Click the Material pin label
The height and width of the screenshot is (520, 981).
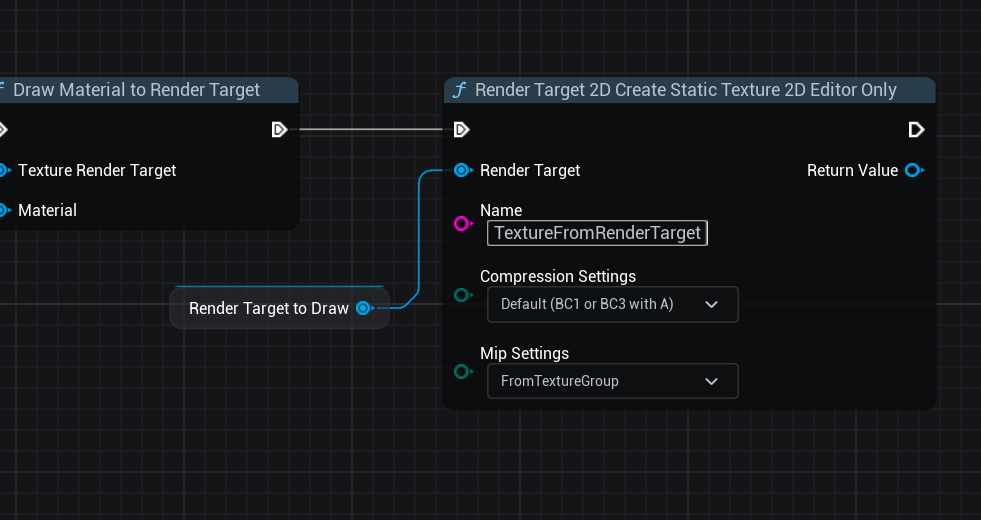coord(48,210)
